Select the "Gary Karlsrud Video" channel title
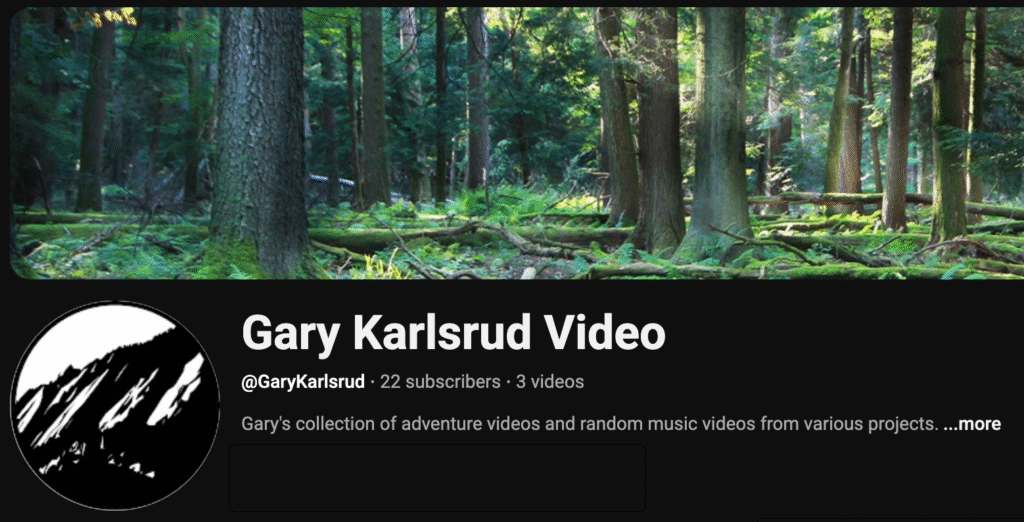 tap(453, 333)
